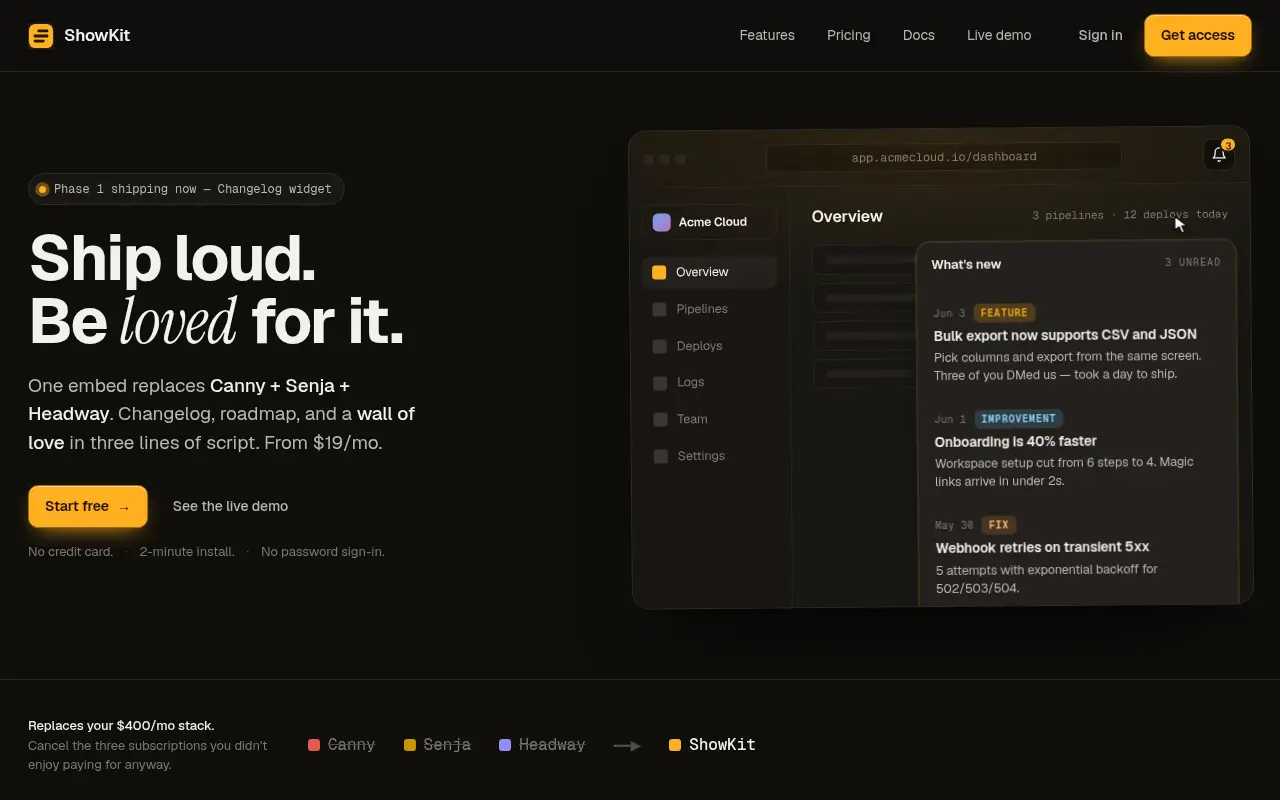Open the notification bell icon in dashboard mockup
The height and width of the screenshot is (800, 1280).
coord(1219,154)
